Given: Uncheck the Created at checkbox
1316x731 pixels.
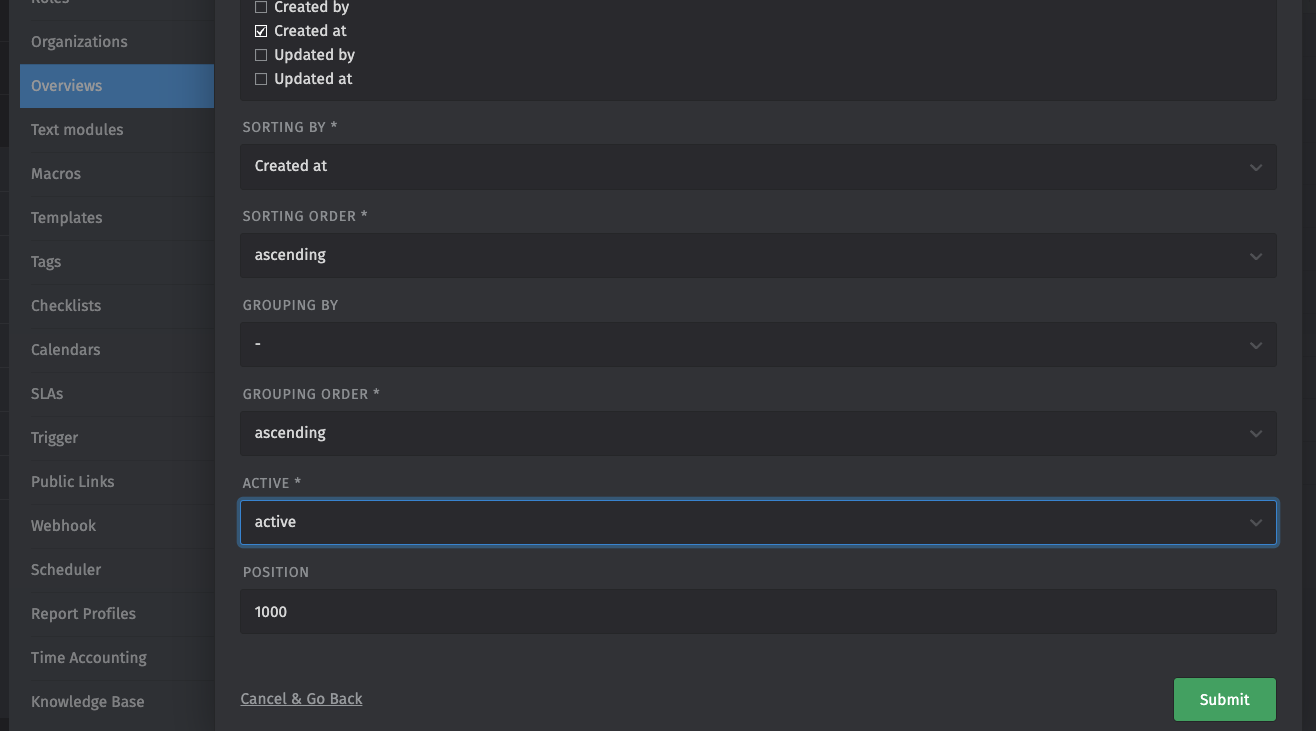Looking at the screenshot, I should tap(261, 31).
